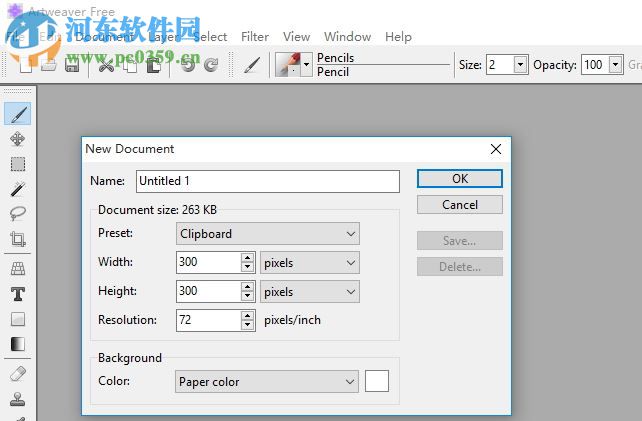
Task: Select the Shape tool
Action: point(18,319)
